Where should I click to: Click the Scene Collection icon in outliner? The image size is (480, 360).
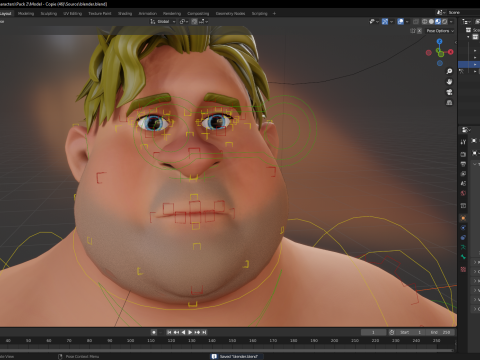click(x=468, y=30)
